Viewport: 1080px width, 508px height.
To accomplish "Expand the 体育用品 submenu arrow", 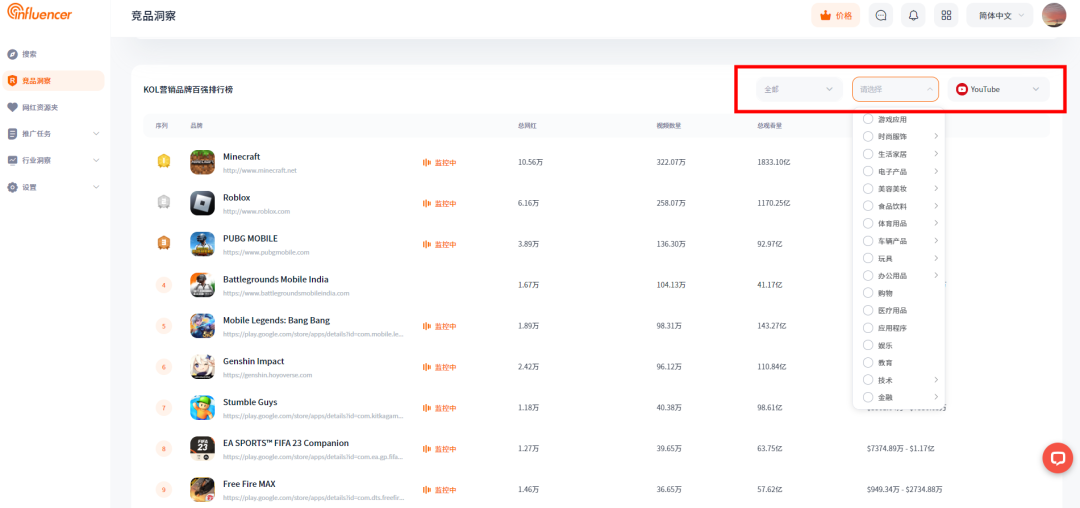I will point(936,223).
